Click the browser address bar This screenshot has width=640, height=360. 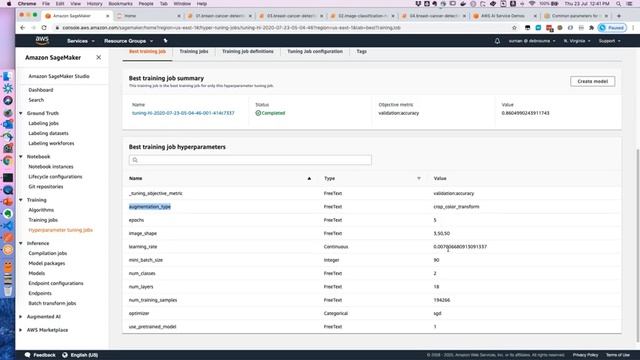click(282, 28)
